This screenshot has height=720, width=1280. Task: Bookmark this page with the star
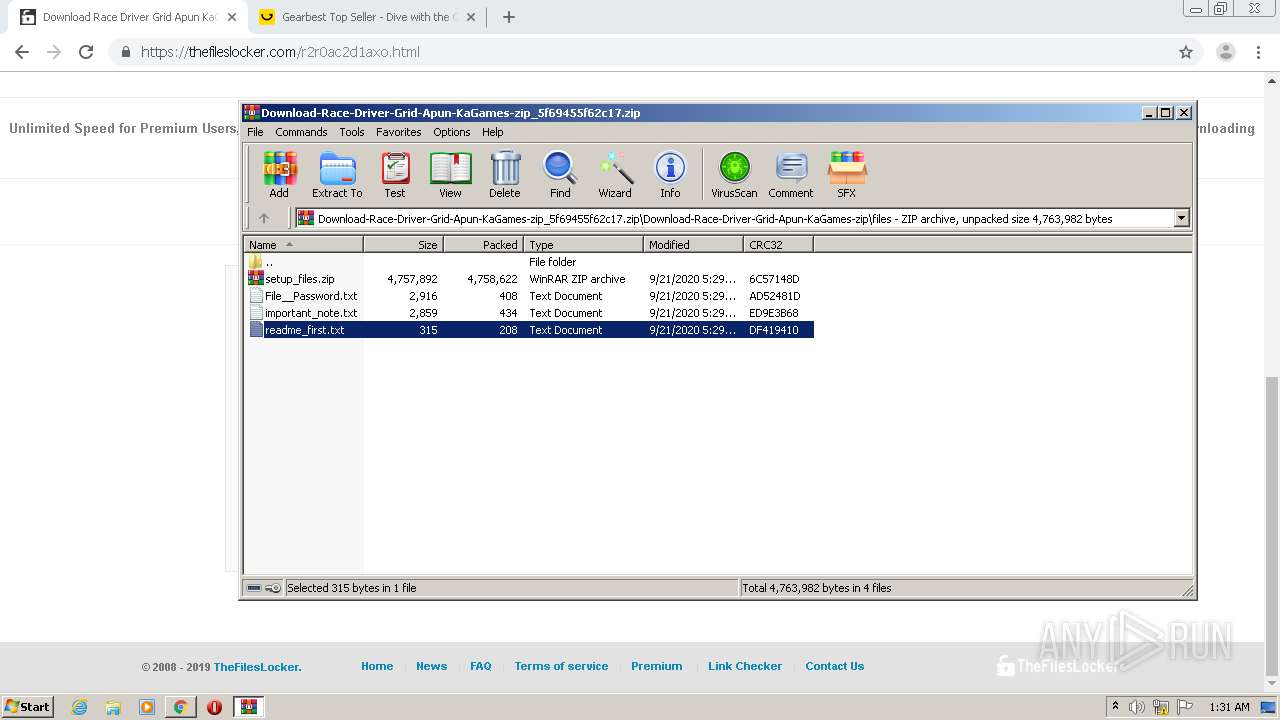[x=1186, y=52]
